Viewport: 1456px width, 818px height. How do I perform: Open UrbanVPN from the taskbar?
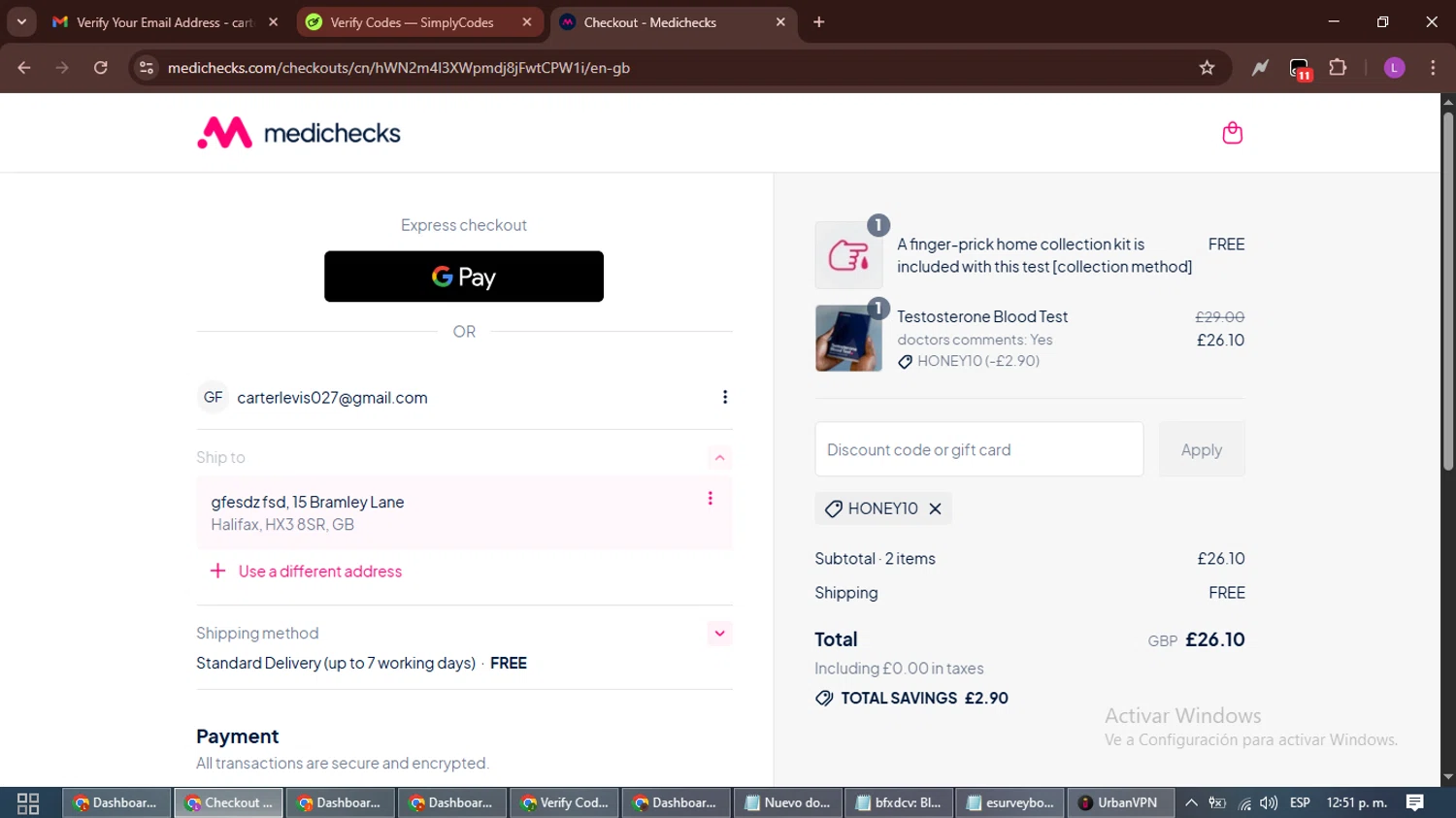[1121, 802]
